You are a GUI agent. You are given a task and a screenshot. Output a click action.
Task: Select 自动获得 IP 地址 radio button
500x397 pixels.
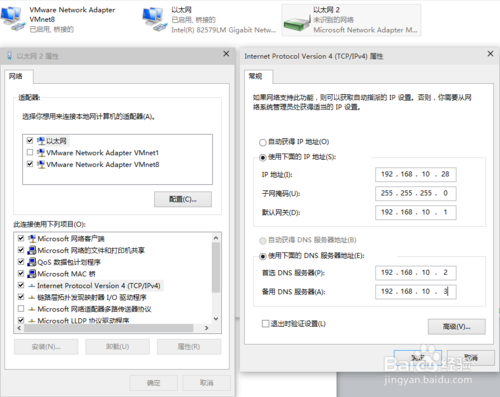(x=263, y=143)
